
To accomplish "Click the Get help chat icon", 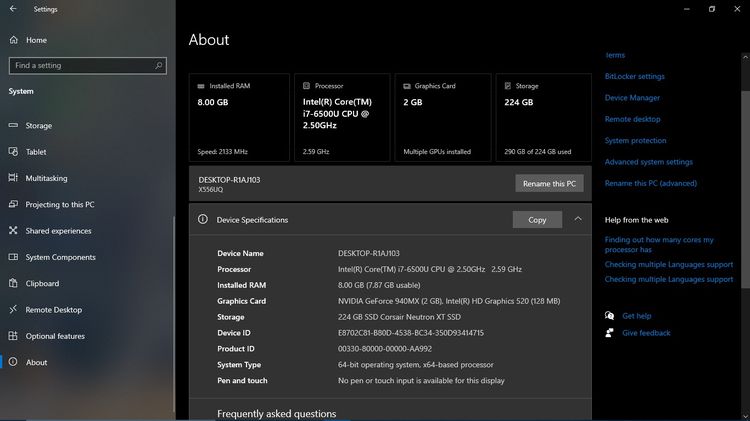I will (609, 315).
